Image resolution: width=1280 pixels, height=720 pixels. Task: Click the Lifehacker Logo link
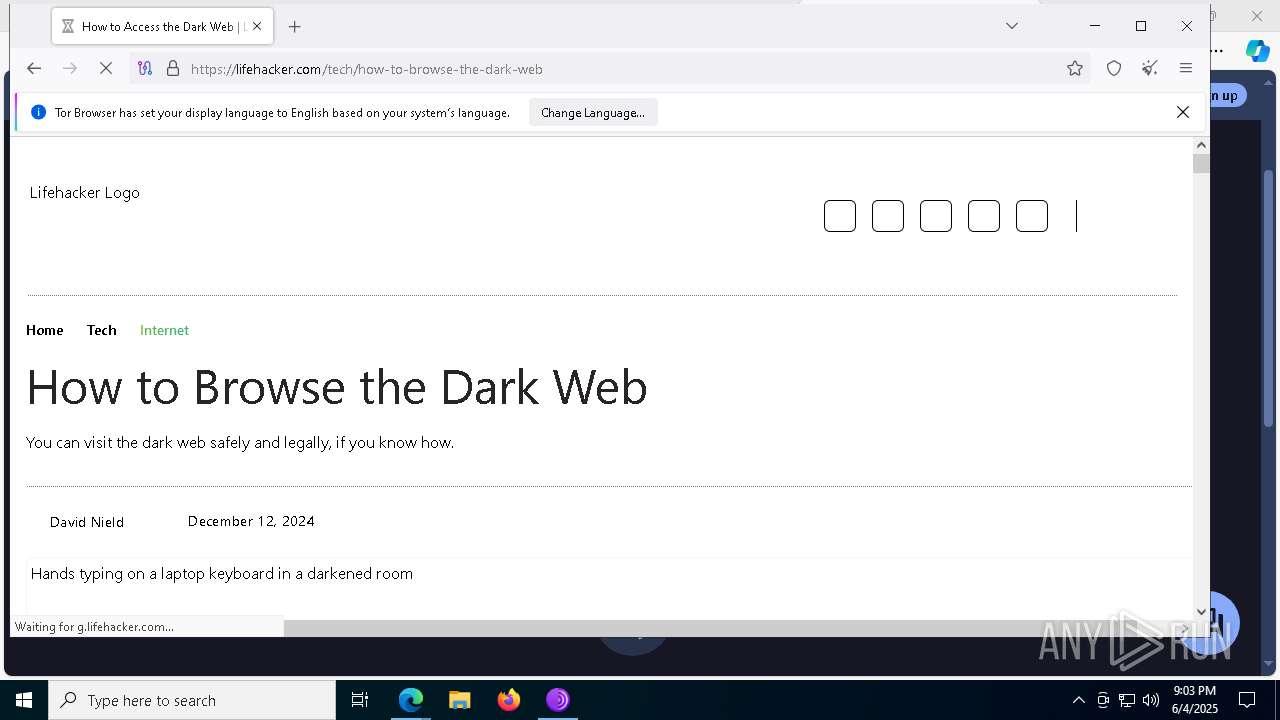[x=85, y=193]
